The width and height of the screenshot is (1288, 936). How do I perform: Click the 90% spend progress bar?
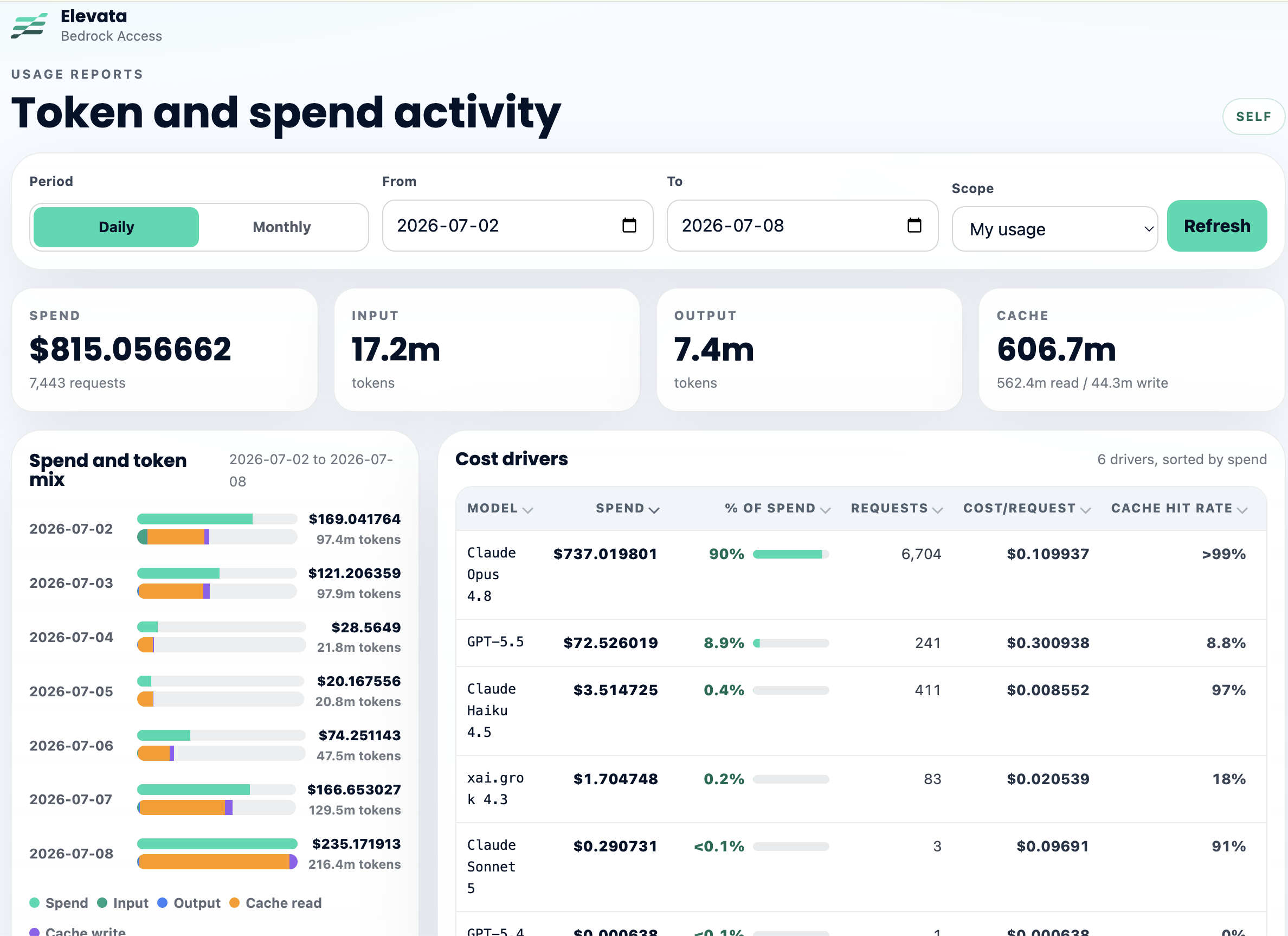click(790, 554)
